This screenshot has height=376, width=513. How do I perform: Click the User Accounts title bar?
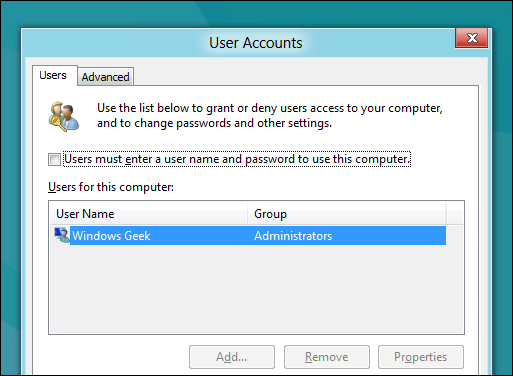click(x=256, y=43)
